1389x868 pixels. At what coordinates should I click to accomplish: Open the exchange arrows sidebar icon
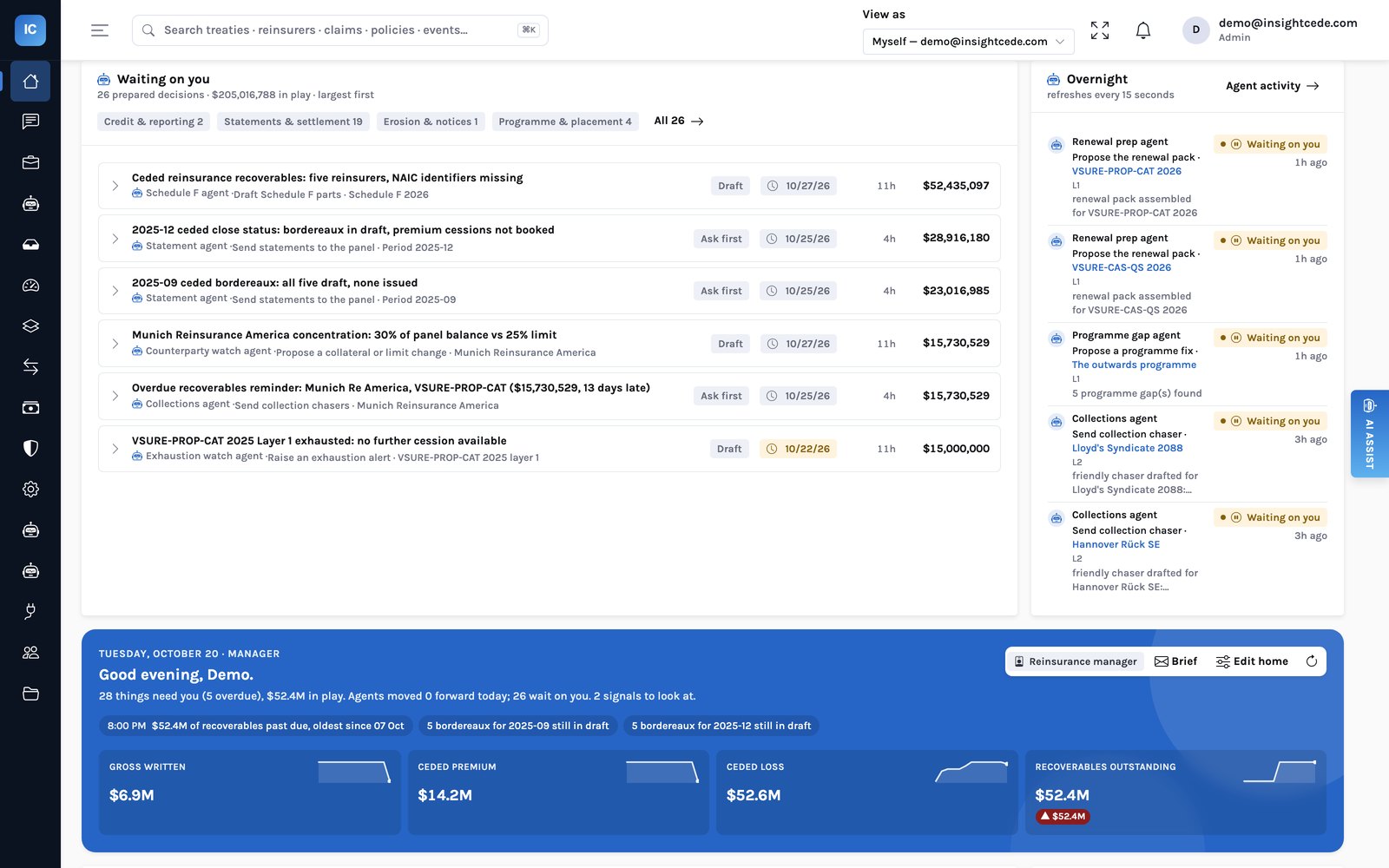point(30,366)
